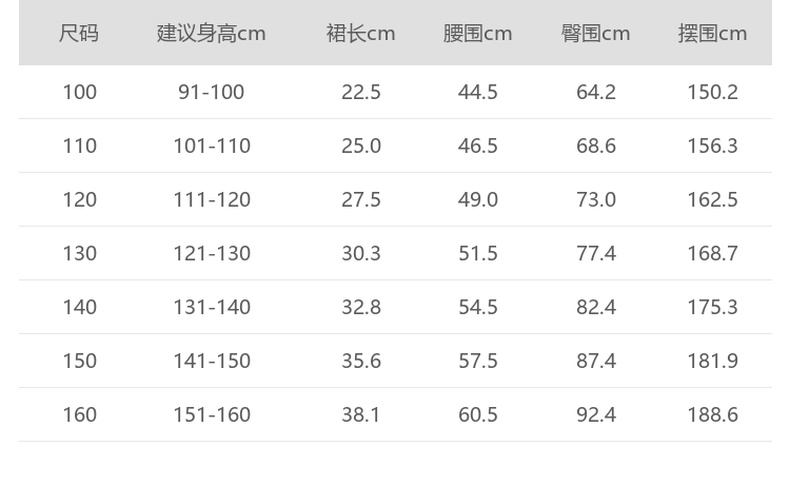Image resolution: width=790 pixels, height=485 pixels.
Task: Click the 101-110 height range cell
Action: [x=211, y=146]
